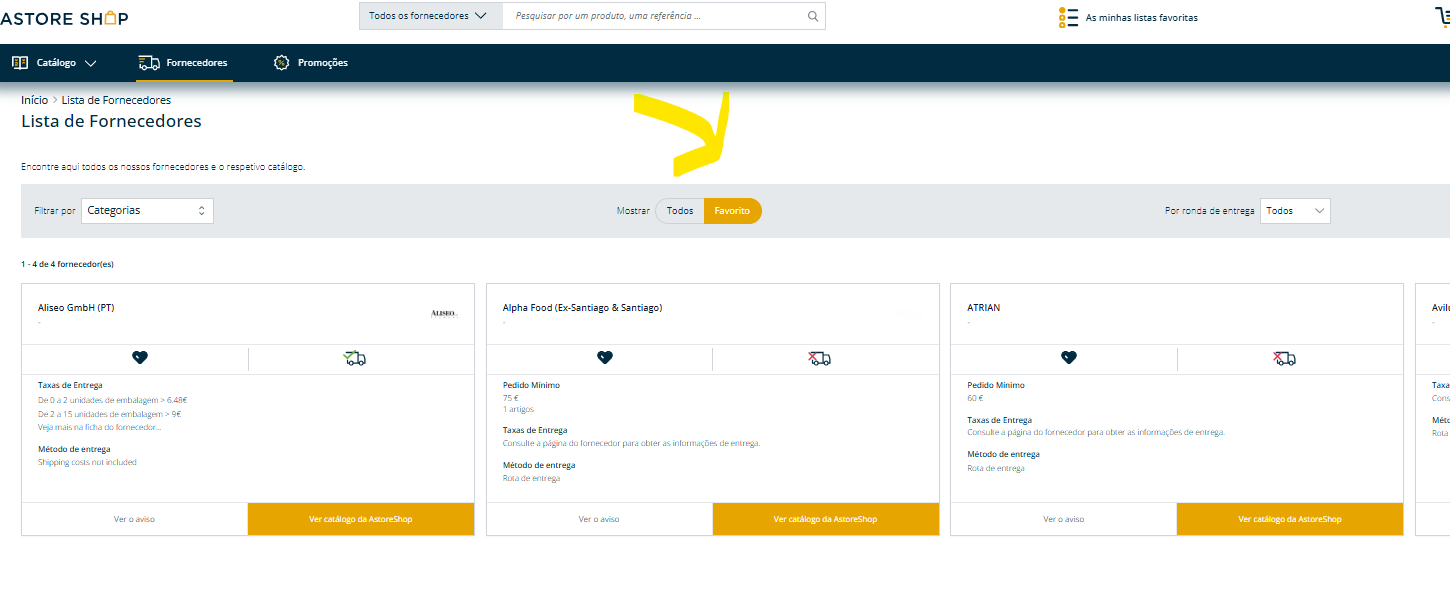Toggle favorite heart for Aliseo GmbH
The width and height of the screenshot is (1450, 604).
tap(140, 358)
